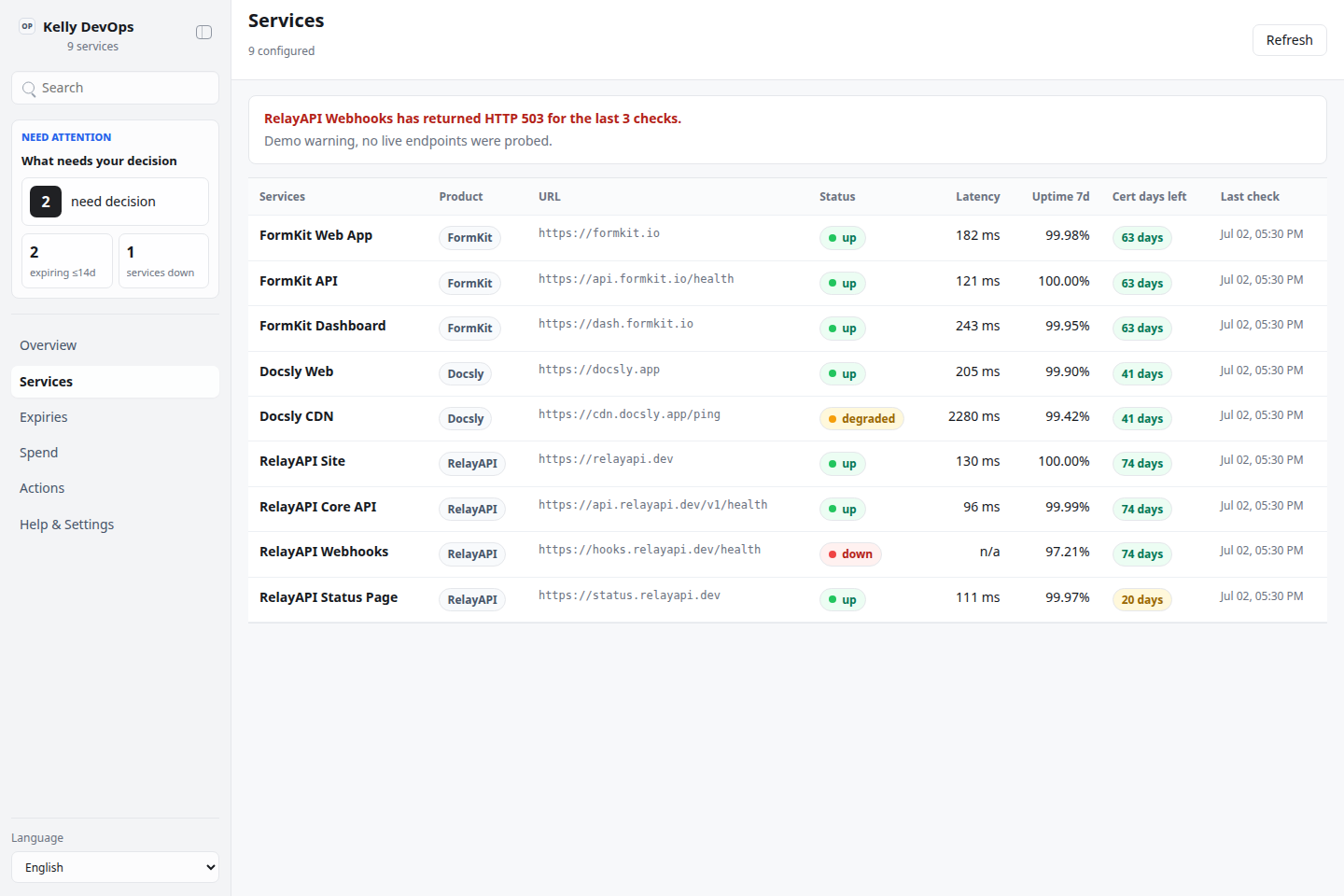1344x896 pixels.
Task: Open the 2 need decision card
Action: point(115,202)
